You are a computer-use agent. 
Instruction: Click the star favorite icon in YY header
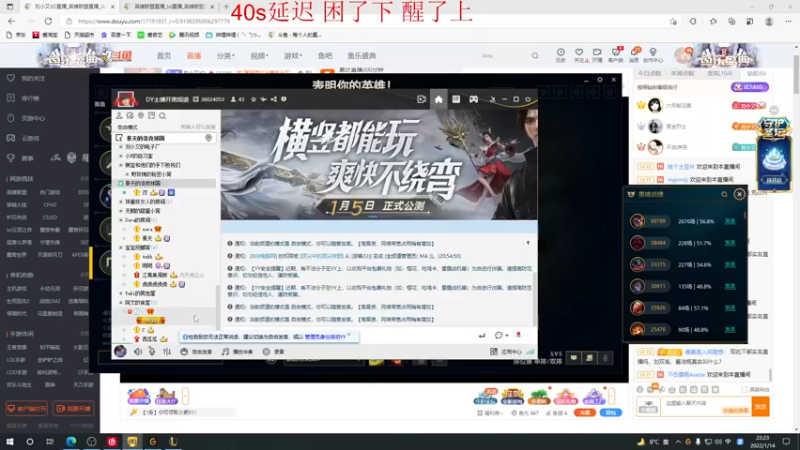254,99
